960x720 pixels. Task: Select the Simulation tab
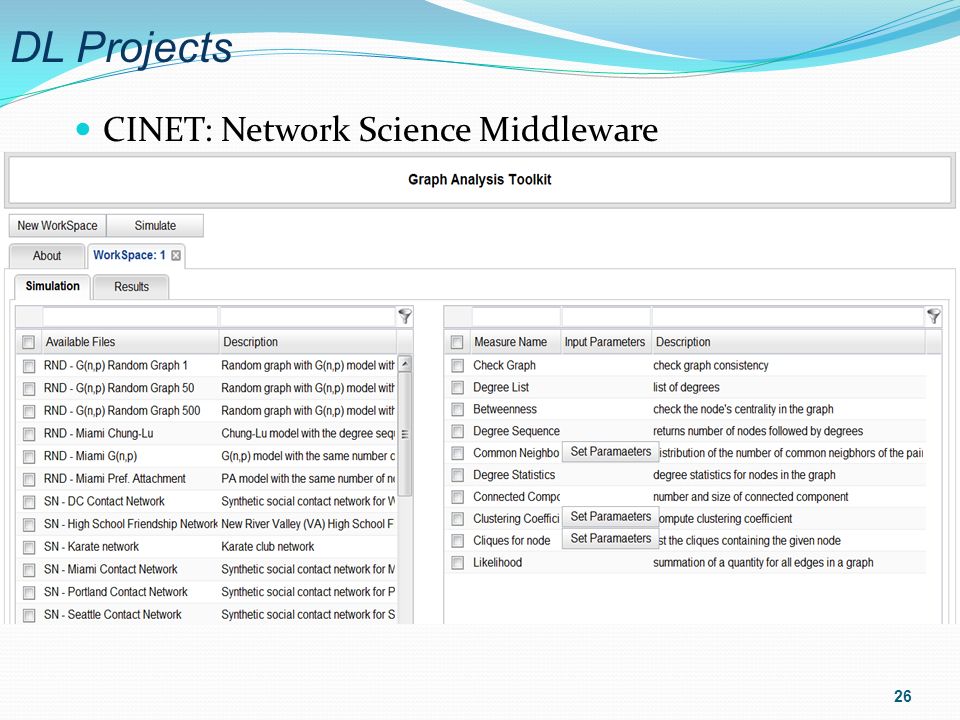[x=53, y=287]
